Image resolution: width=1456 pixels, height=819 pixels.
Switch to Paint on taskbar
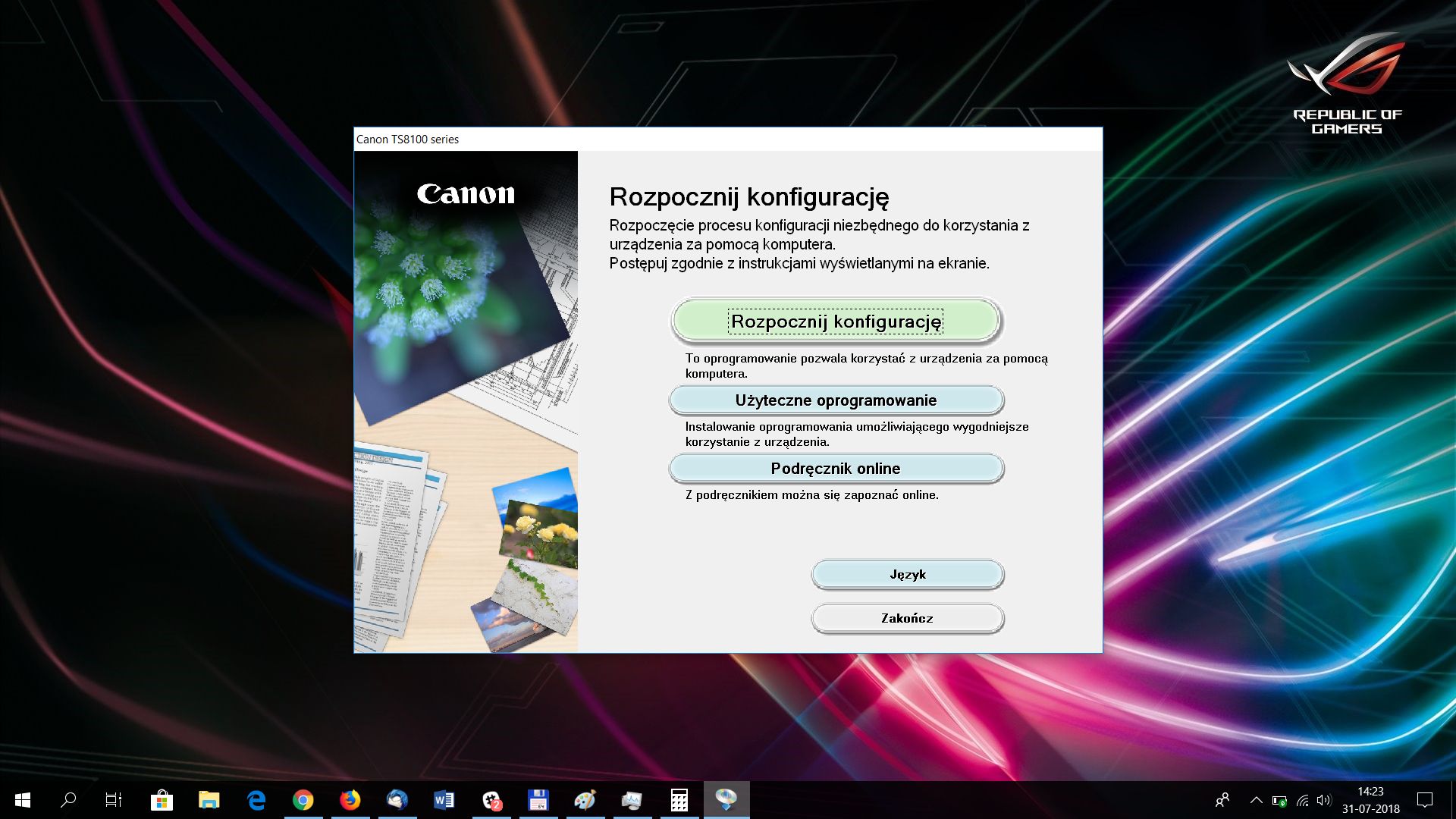(585, 800)
